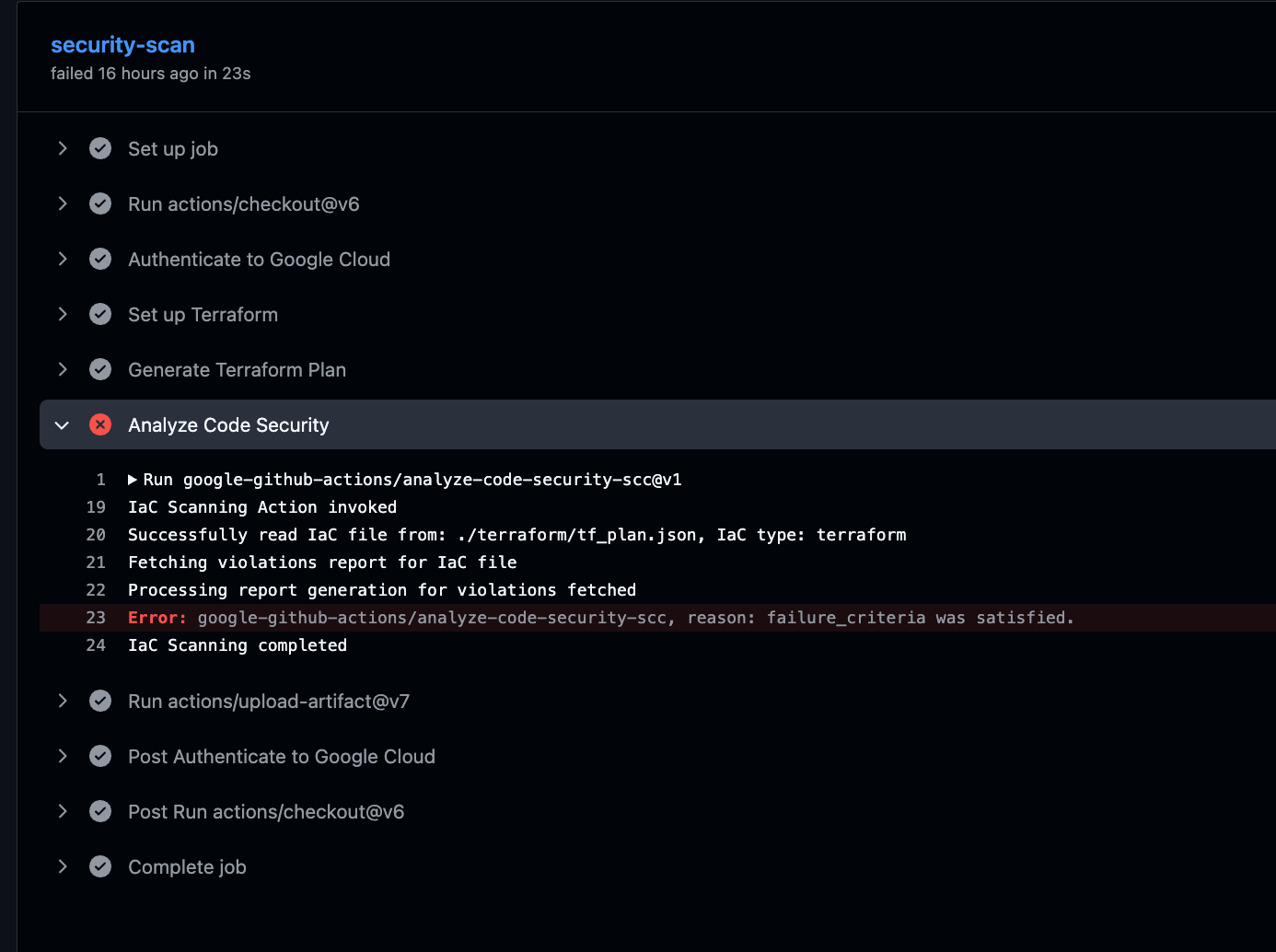Collapse the Analyze Code Security step chevron
The image size is (1276, 952).
tap(63, 424)
